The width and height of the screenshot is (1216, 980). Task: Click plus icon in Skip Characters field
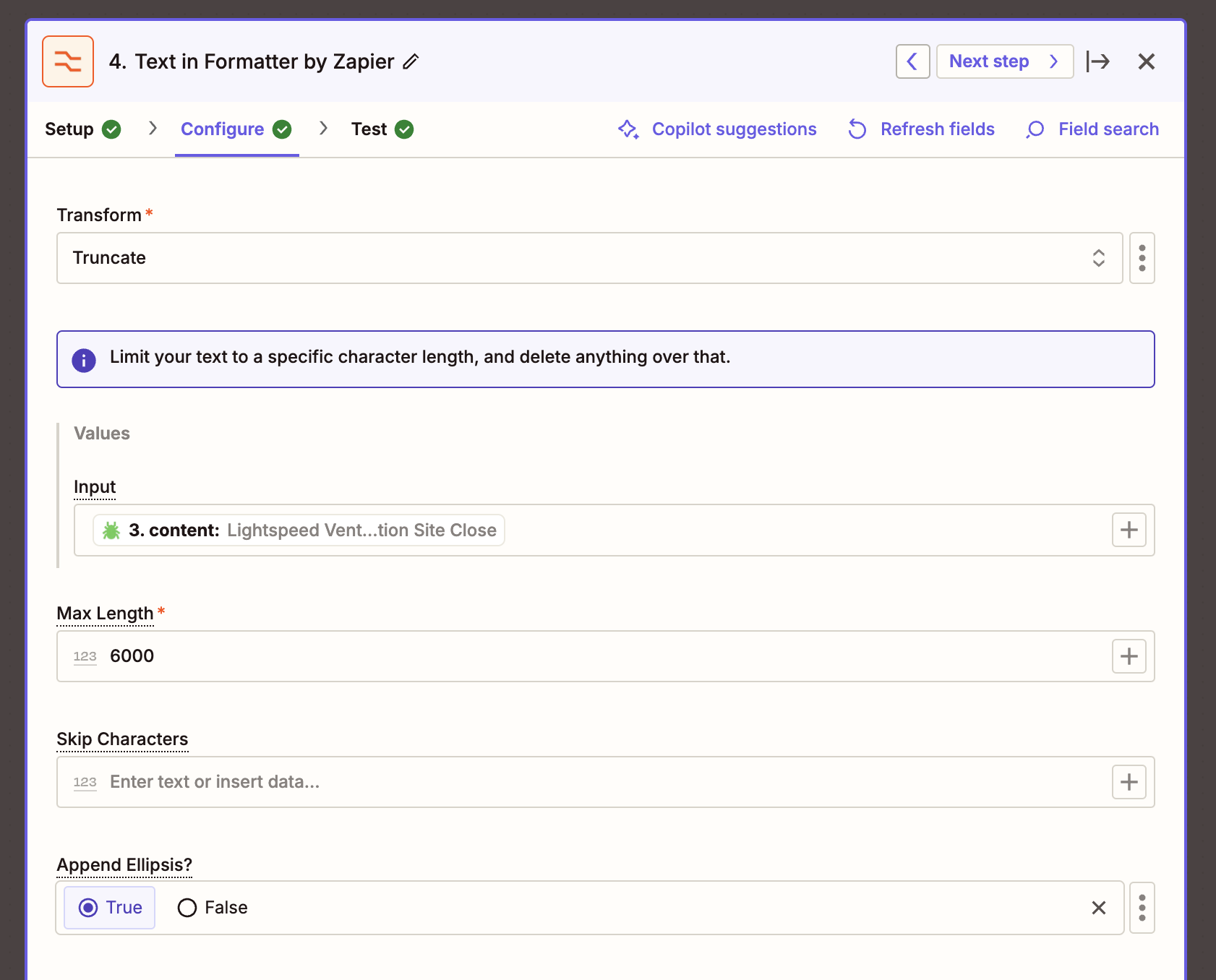point(1129,782)
